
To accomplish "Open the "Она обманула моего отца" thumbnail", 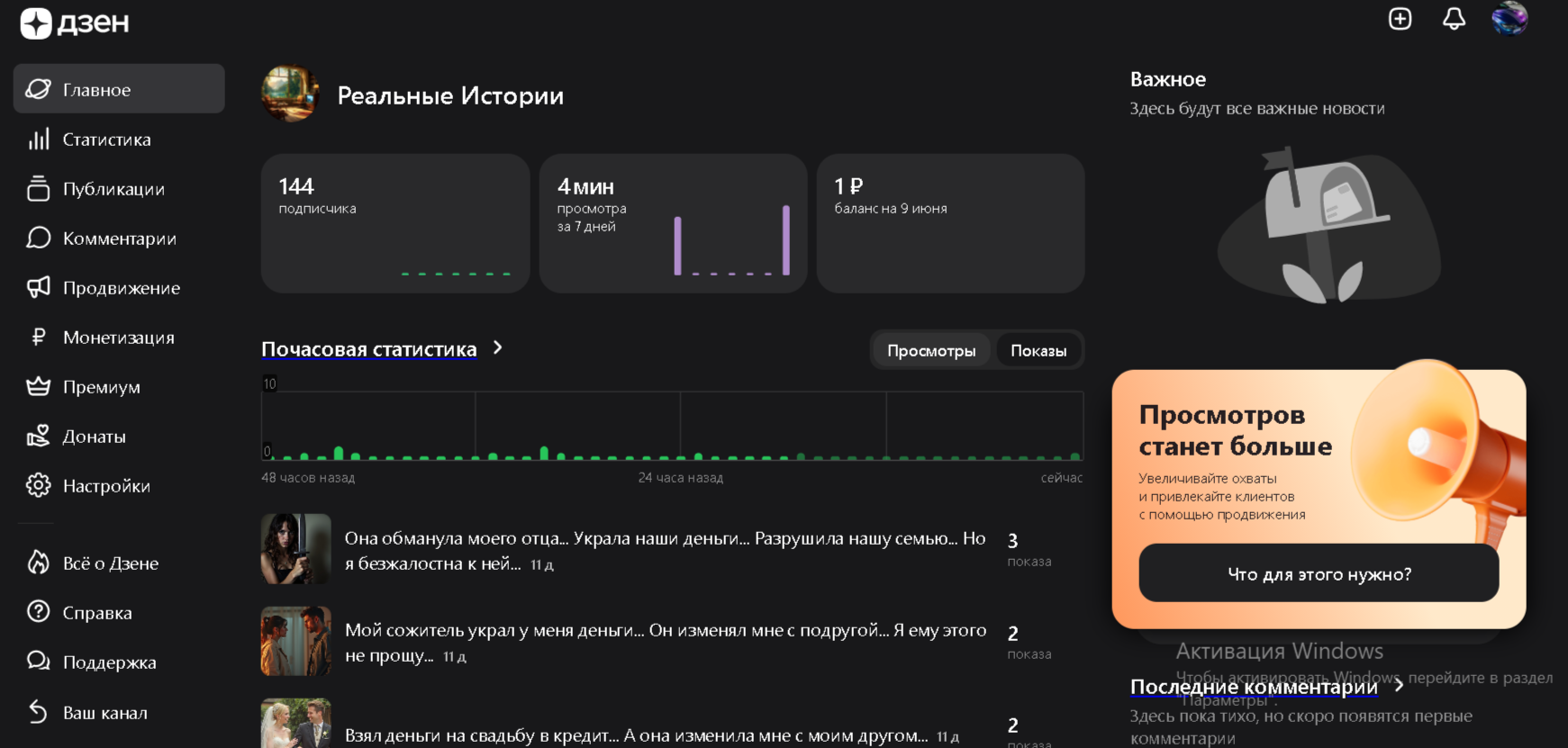I will click(295, 549).
